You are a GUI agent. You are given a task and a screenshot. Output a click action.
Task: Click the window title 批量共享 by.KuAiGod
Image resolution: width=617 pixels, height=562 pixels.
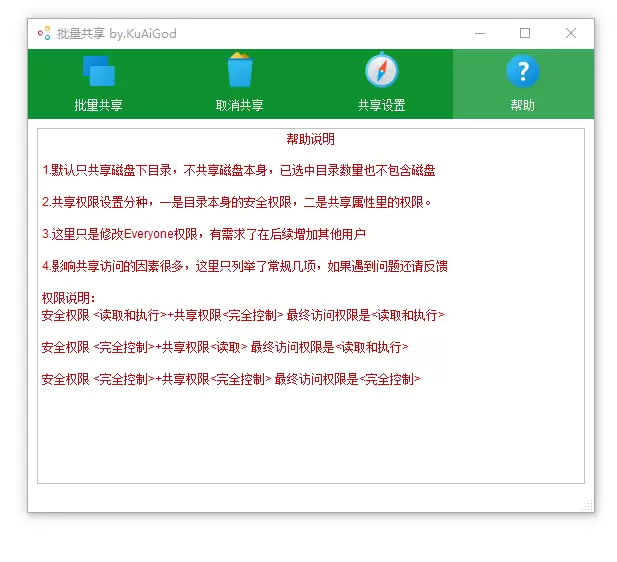[x=116, y=33]
